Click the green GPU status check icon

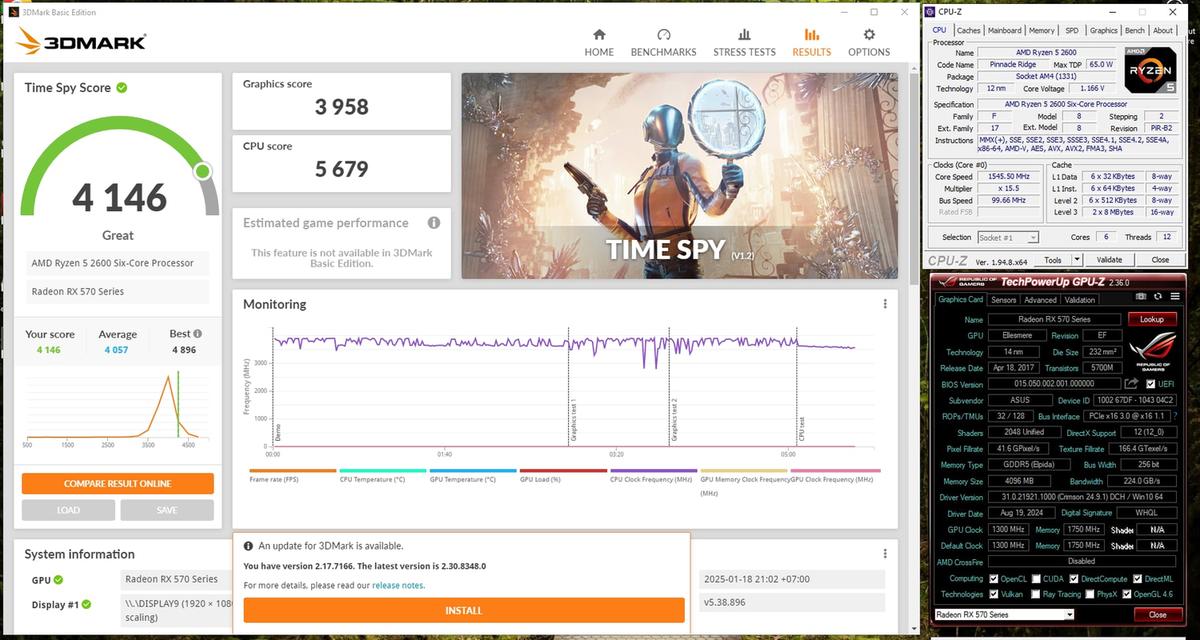pyautogui.click(x=59, y=580)
